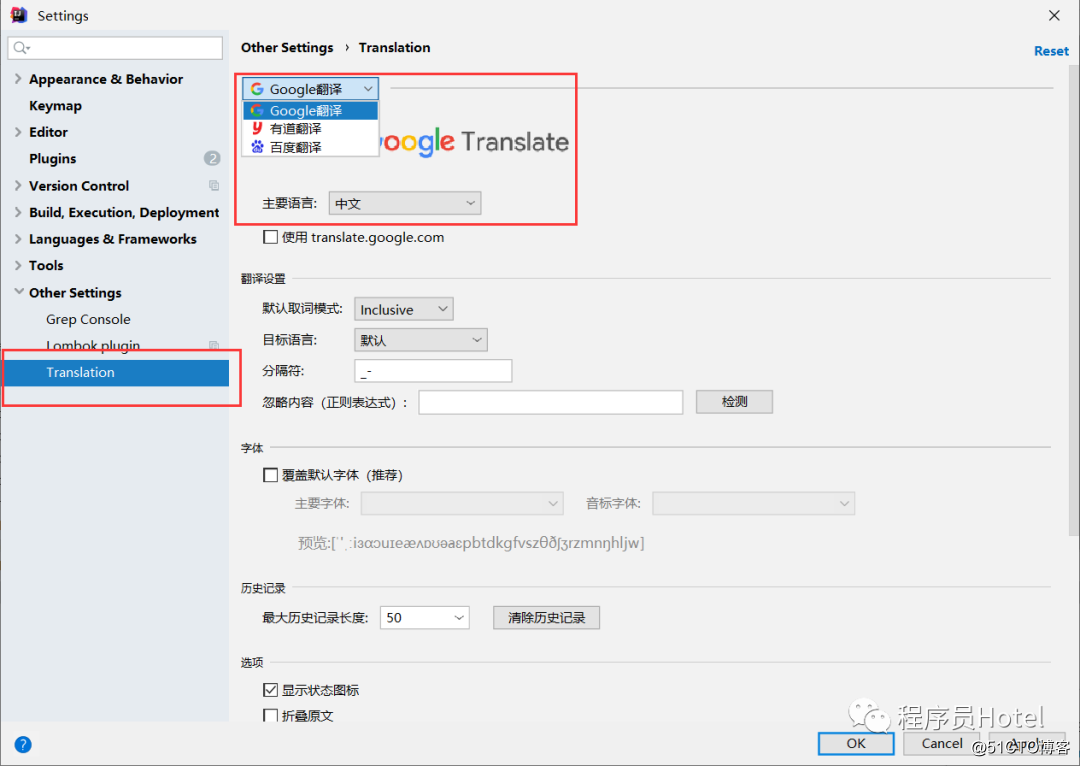
Task: Select Keymap in settings tree
Action: [x=55, y=105]
